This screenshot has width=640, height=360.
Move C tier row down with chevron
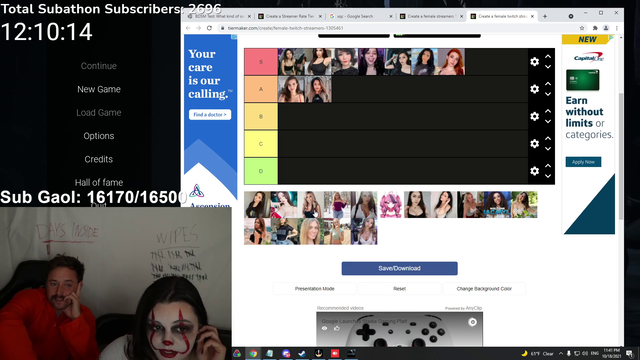pos(548,149)
